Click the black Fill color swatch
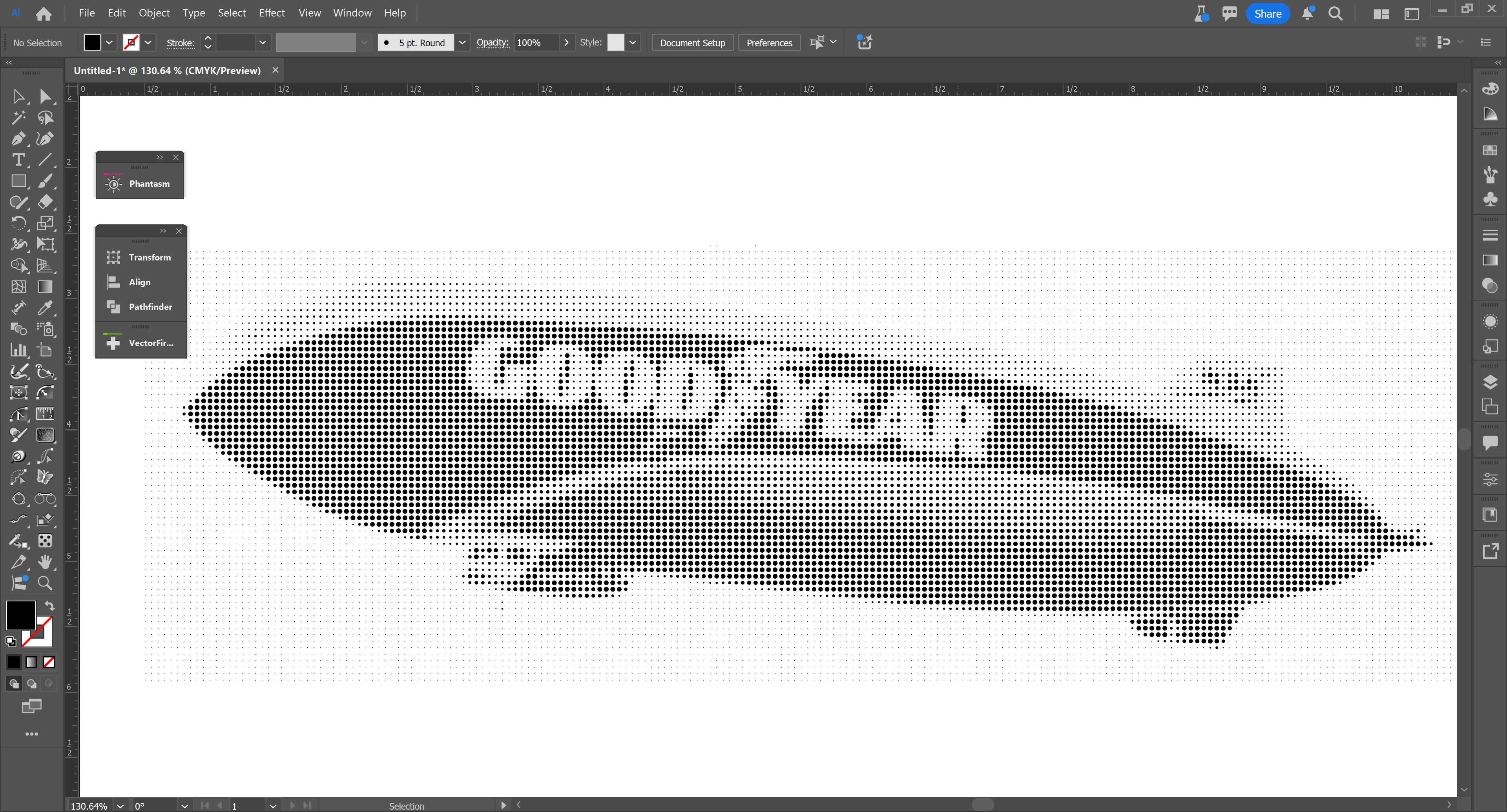The height and width of the screenshot is (812, 1507). [x=21, y=614]
